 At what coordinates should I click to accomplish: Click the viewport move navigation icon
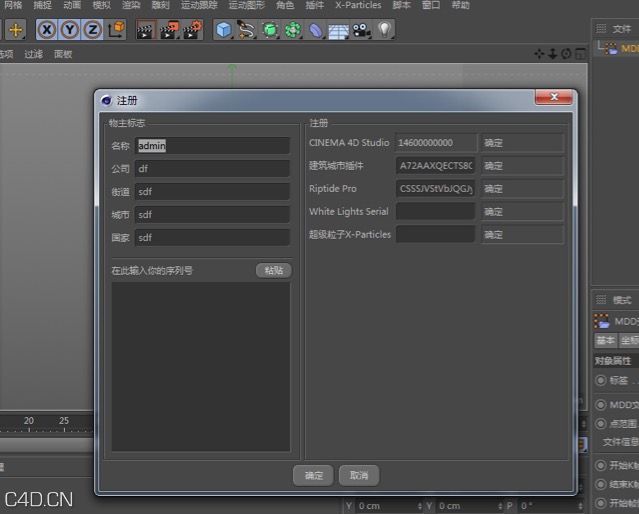coord(539,53)
